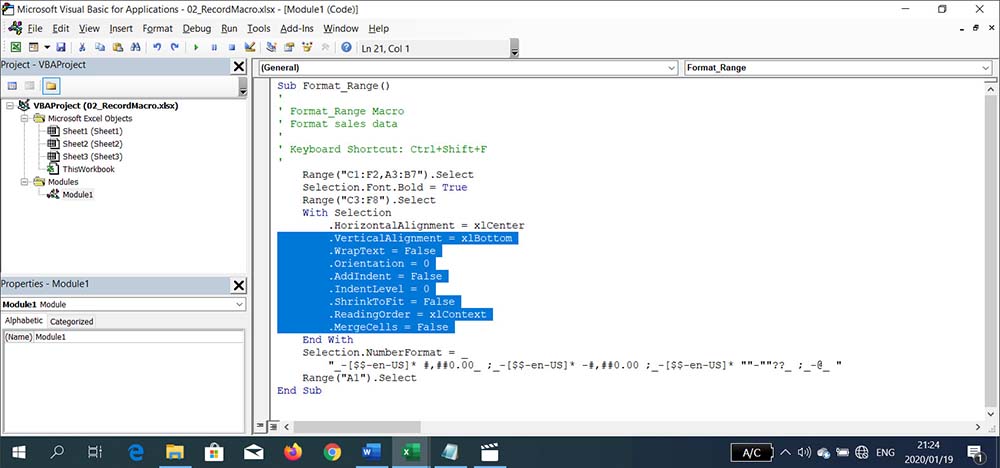Click View Code icon in Project panel
Image resolution: width=1000 pixels, height=468 pixels.
click(x=12, y=86)
